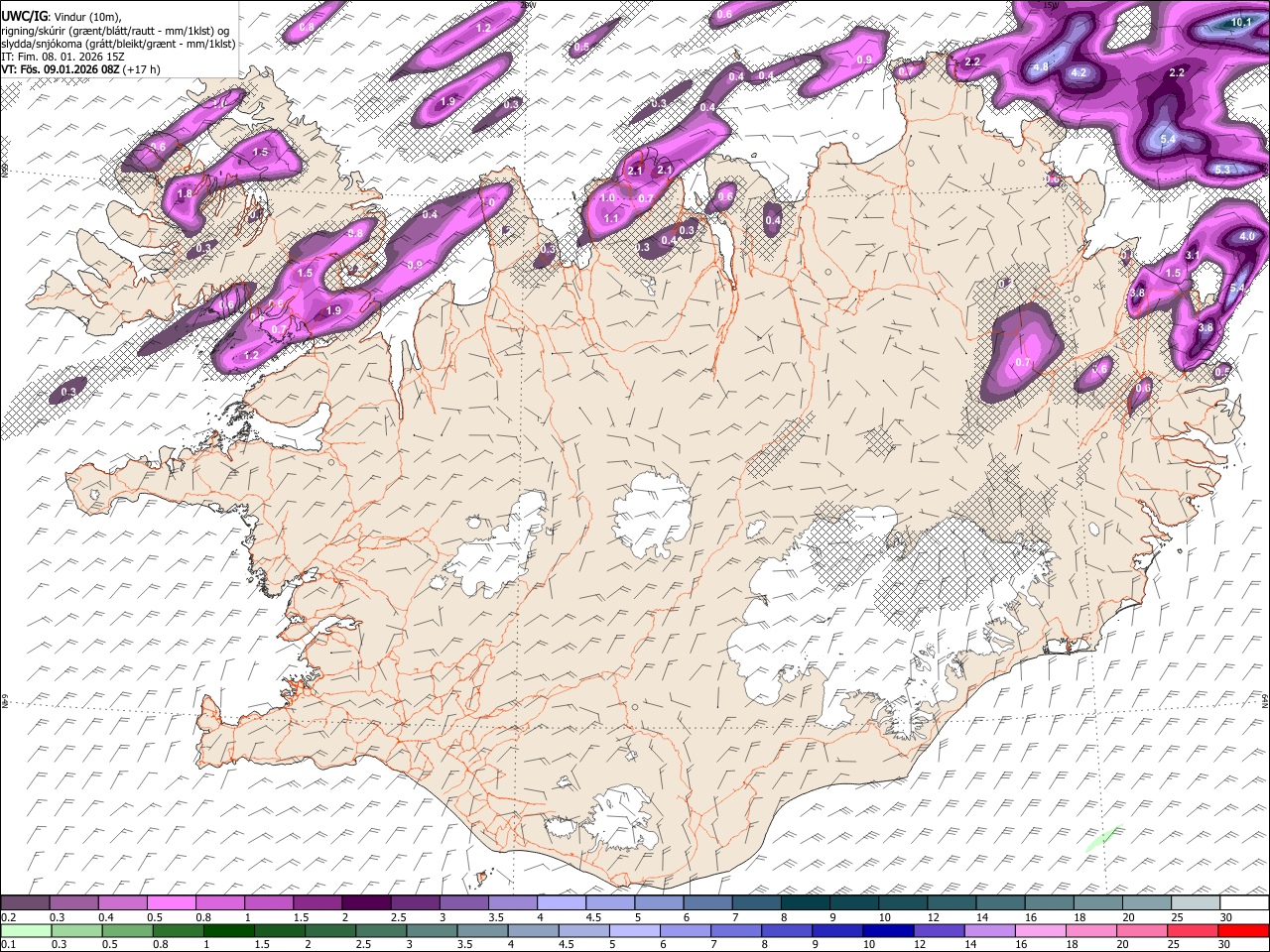
Task: Click the '4.0' snowfall value on the map
Action: click(x=1247, y=236)
